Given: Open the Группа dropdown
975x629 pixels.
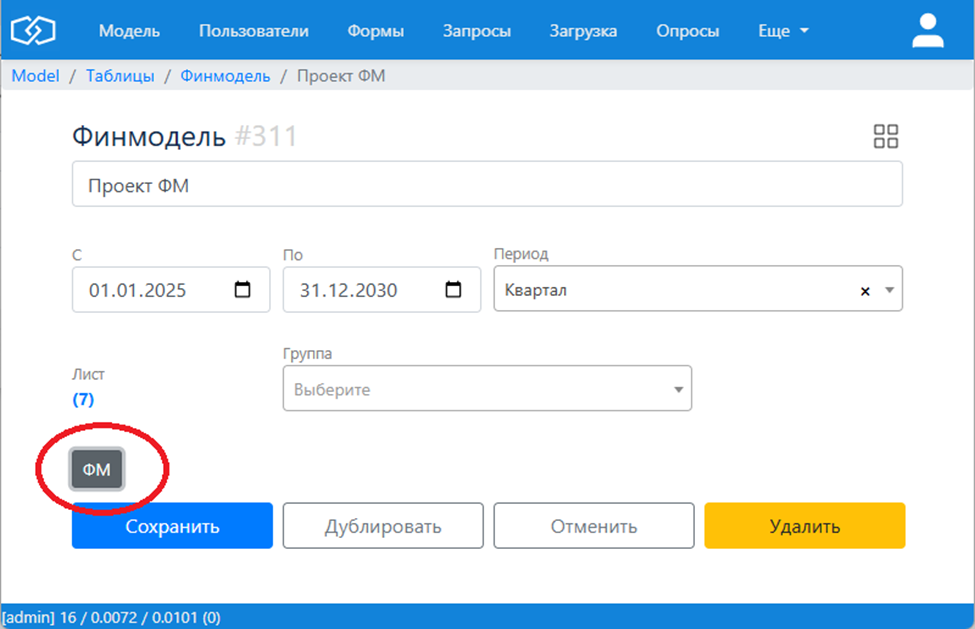Looking at the screenshot, I should click(x=487, y=390).
